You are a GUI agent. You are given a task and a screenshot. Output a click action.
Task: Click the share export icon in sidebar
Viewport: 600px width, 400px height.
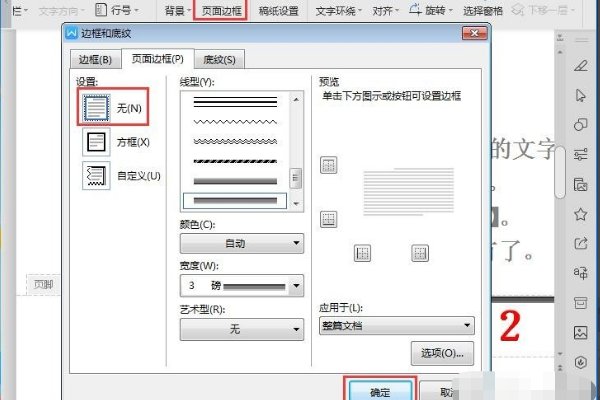580,243
